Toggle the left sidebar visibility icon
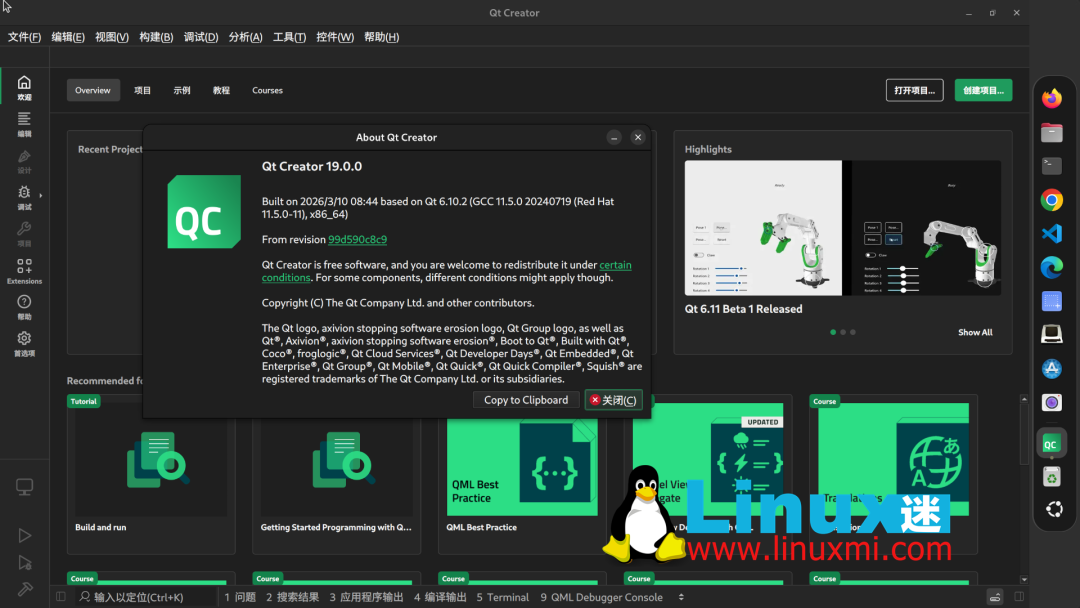The image size is (1080, 608). click(x=61, y=597)
